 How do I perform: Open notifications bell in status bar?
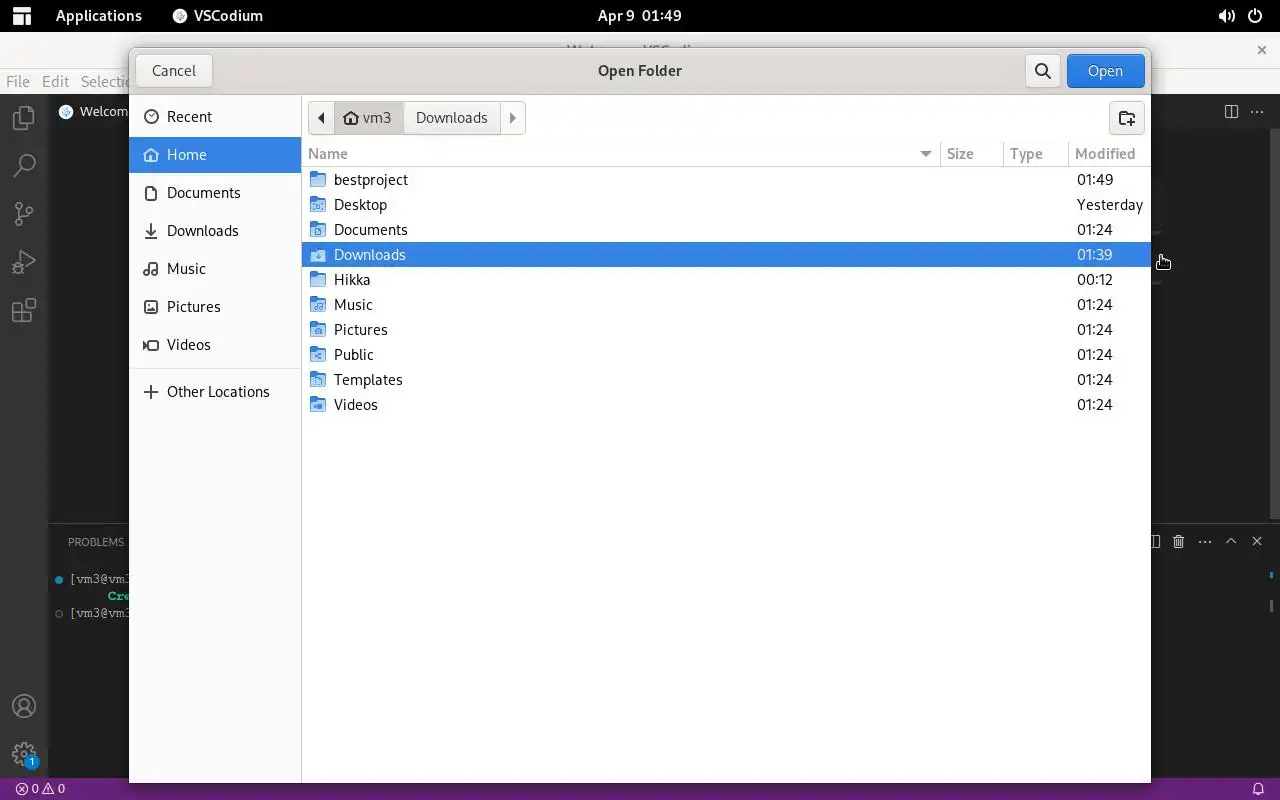(x=1258, y=789)
